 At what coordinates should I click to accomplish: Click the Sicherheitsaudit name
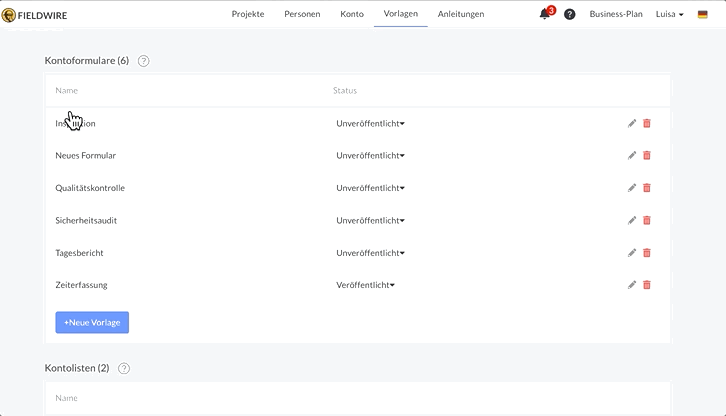86,221
